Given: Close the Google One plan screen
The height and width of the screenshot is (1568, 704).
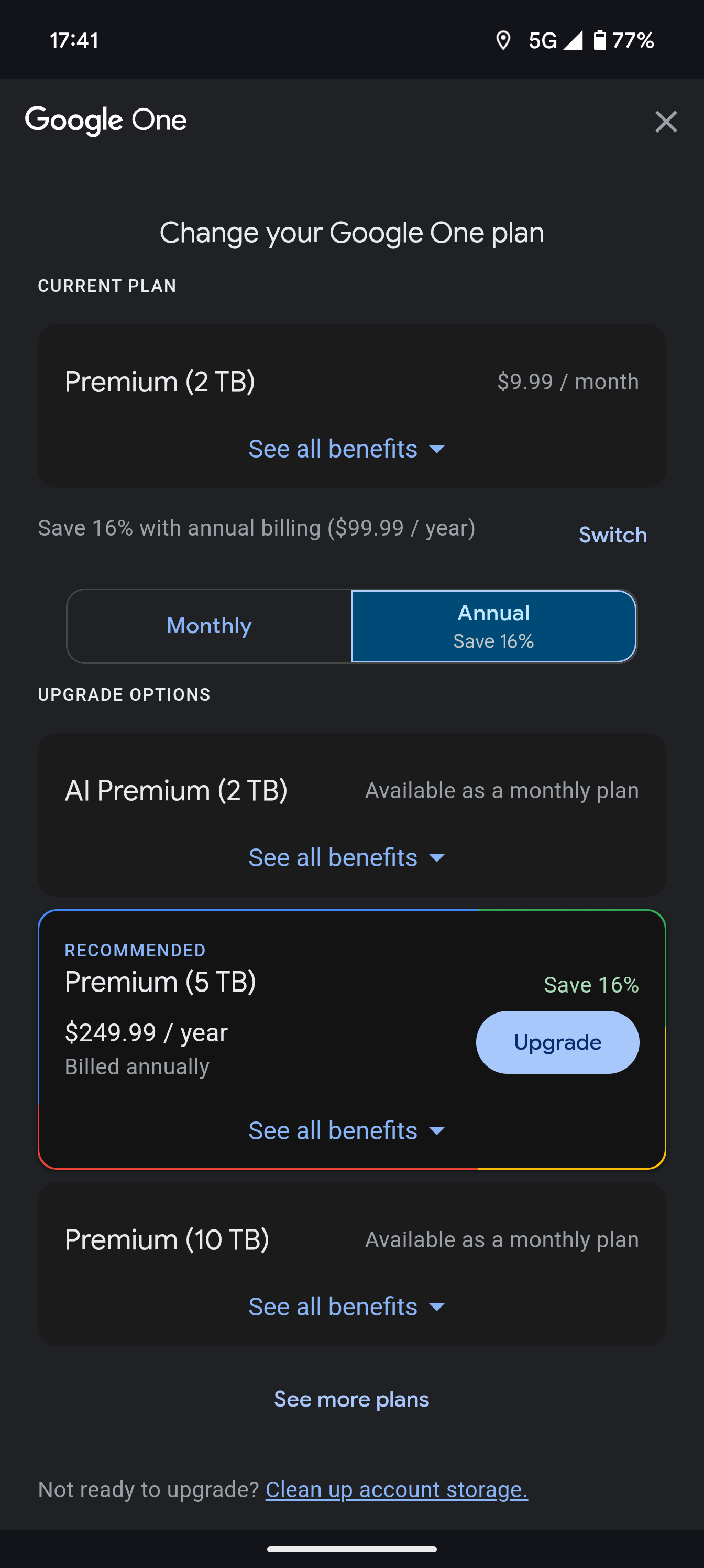Looking at the screenshot, I should click(x=666, y=122).
